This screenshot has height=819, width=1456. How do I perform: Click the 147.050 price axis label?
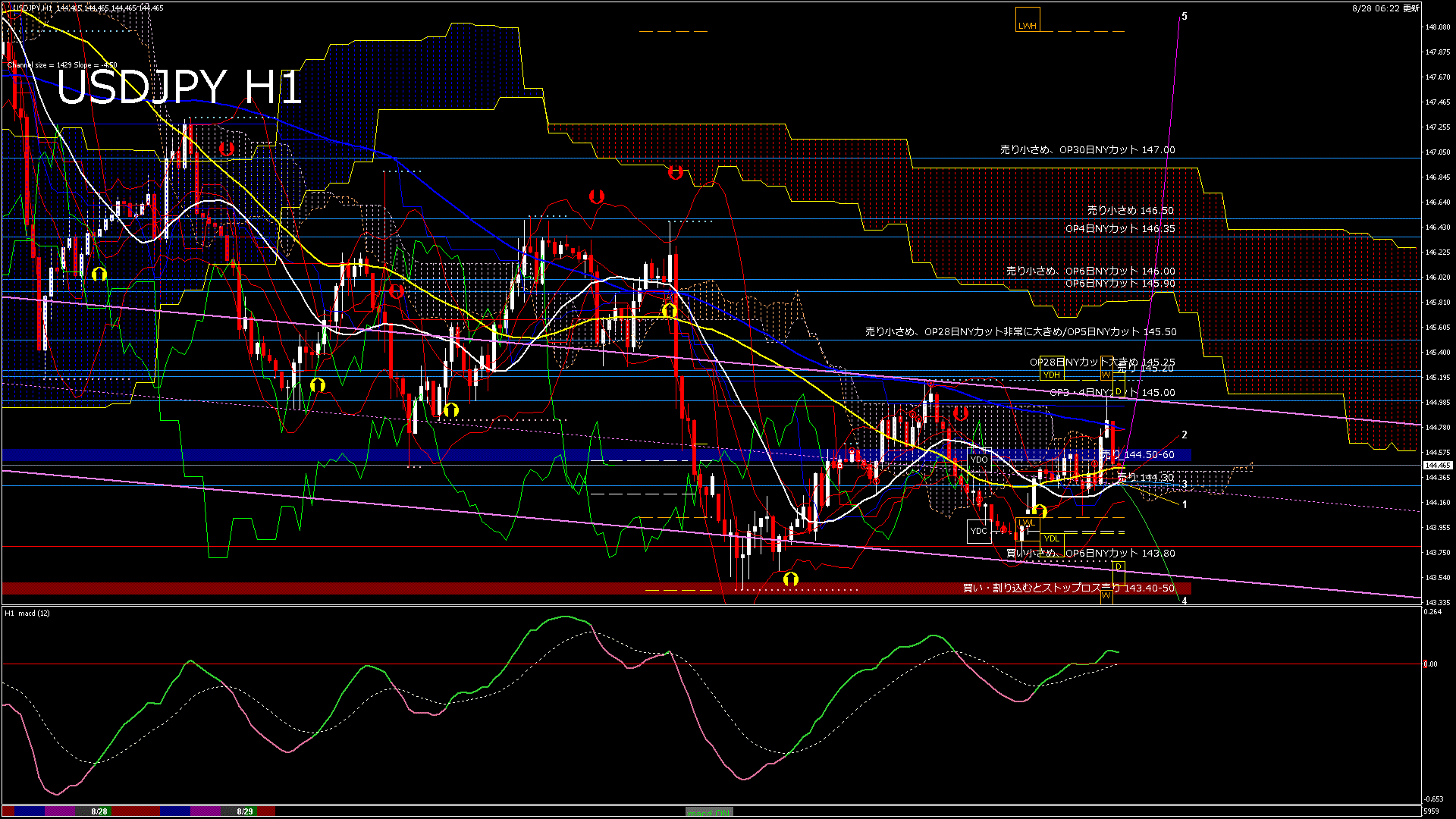click(x=1438, y=152)
